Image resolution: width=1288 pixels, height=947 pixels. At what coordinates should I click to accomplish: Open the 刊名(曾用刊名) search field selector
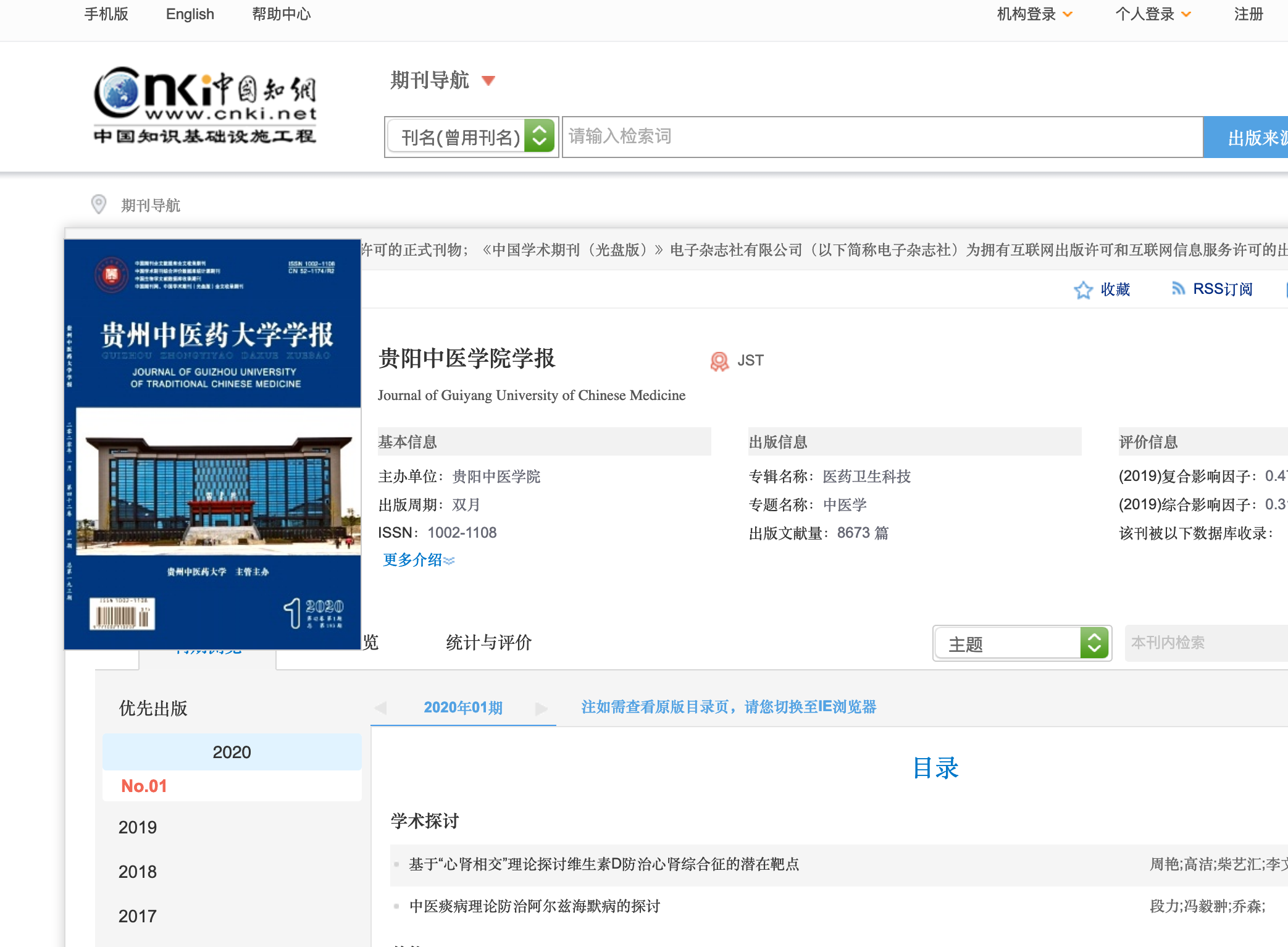472,136
